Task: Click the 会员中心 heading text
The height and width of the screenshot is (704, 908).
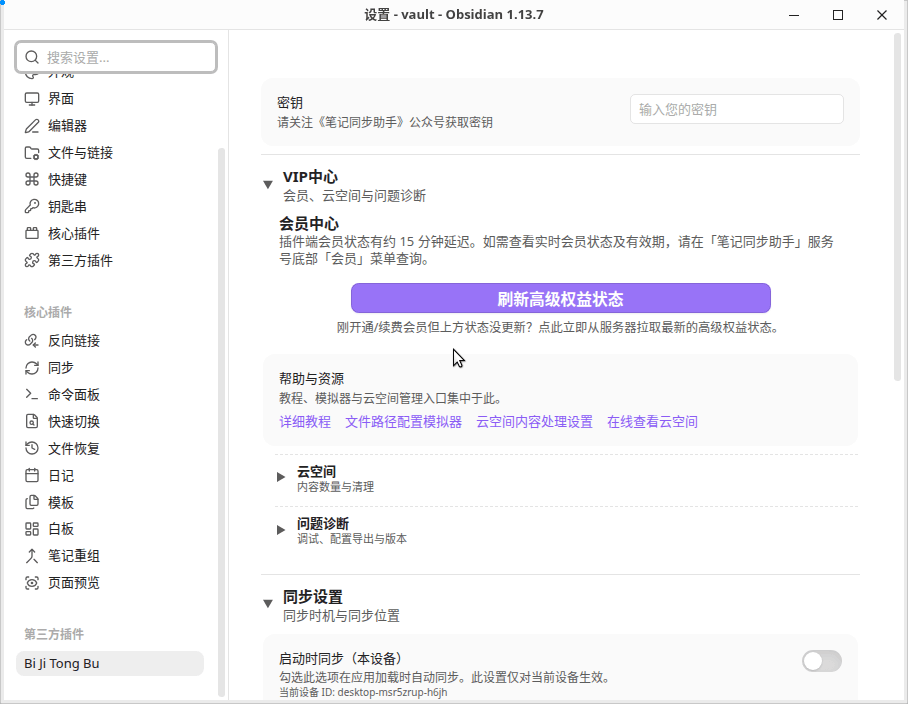Action: point(309,224)
